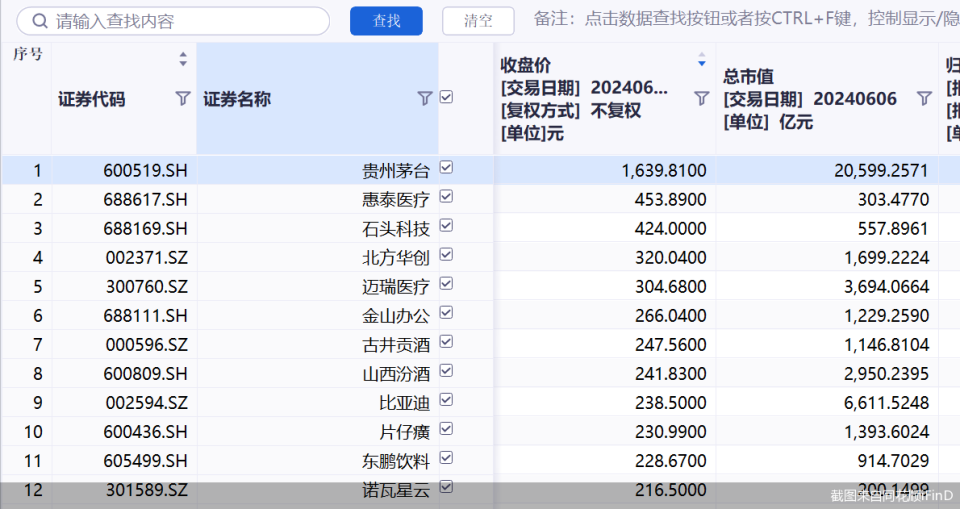Viewport: 960px width, 509px height.
Task: Select cell 600436.SH
Action: tap(124, 432)
